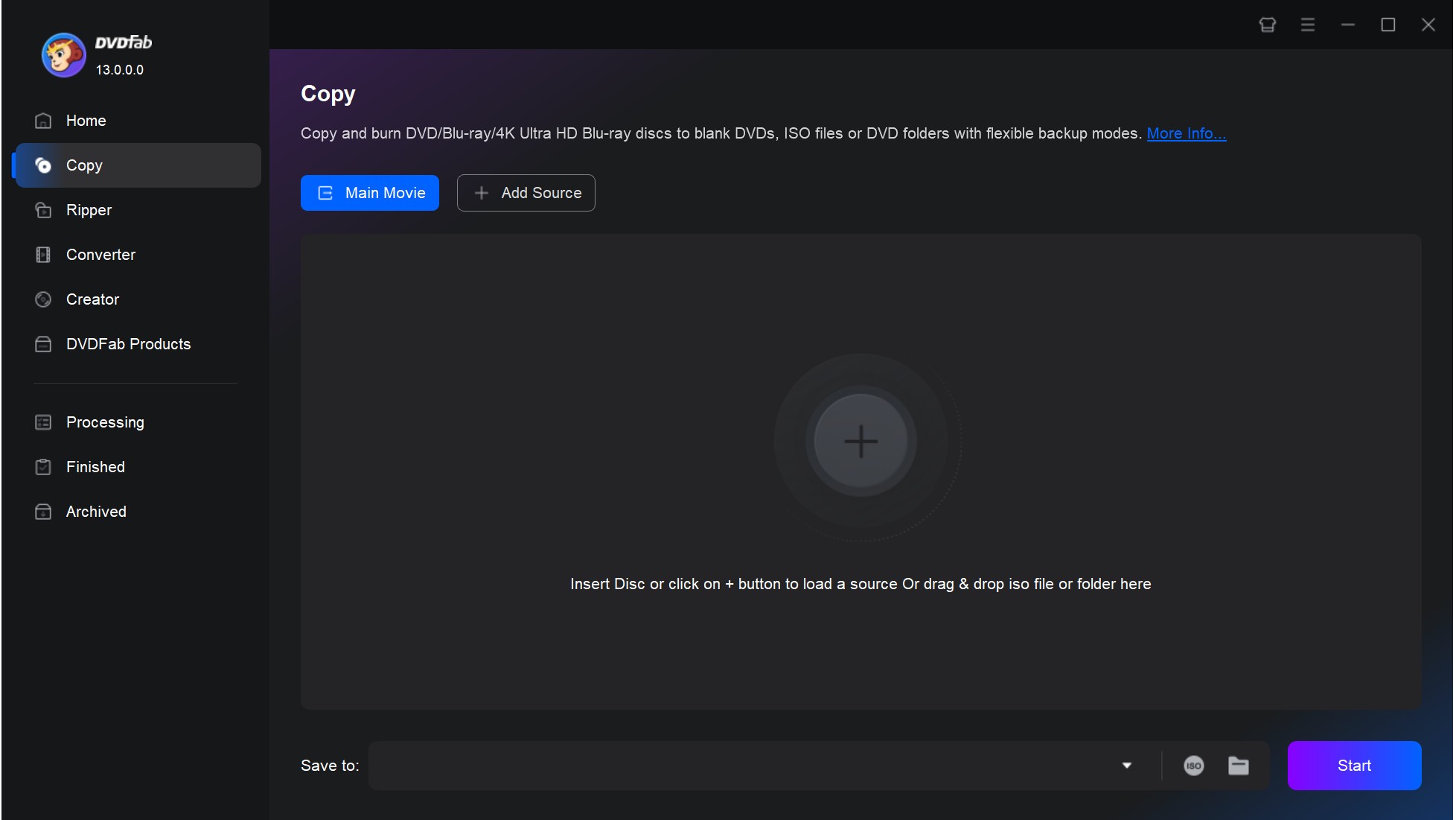Screen dimensions: 1456x820
Task: Expand the Save to destination dropdown
Action: tap(1127, 764)
